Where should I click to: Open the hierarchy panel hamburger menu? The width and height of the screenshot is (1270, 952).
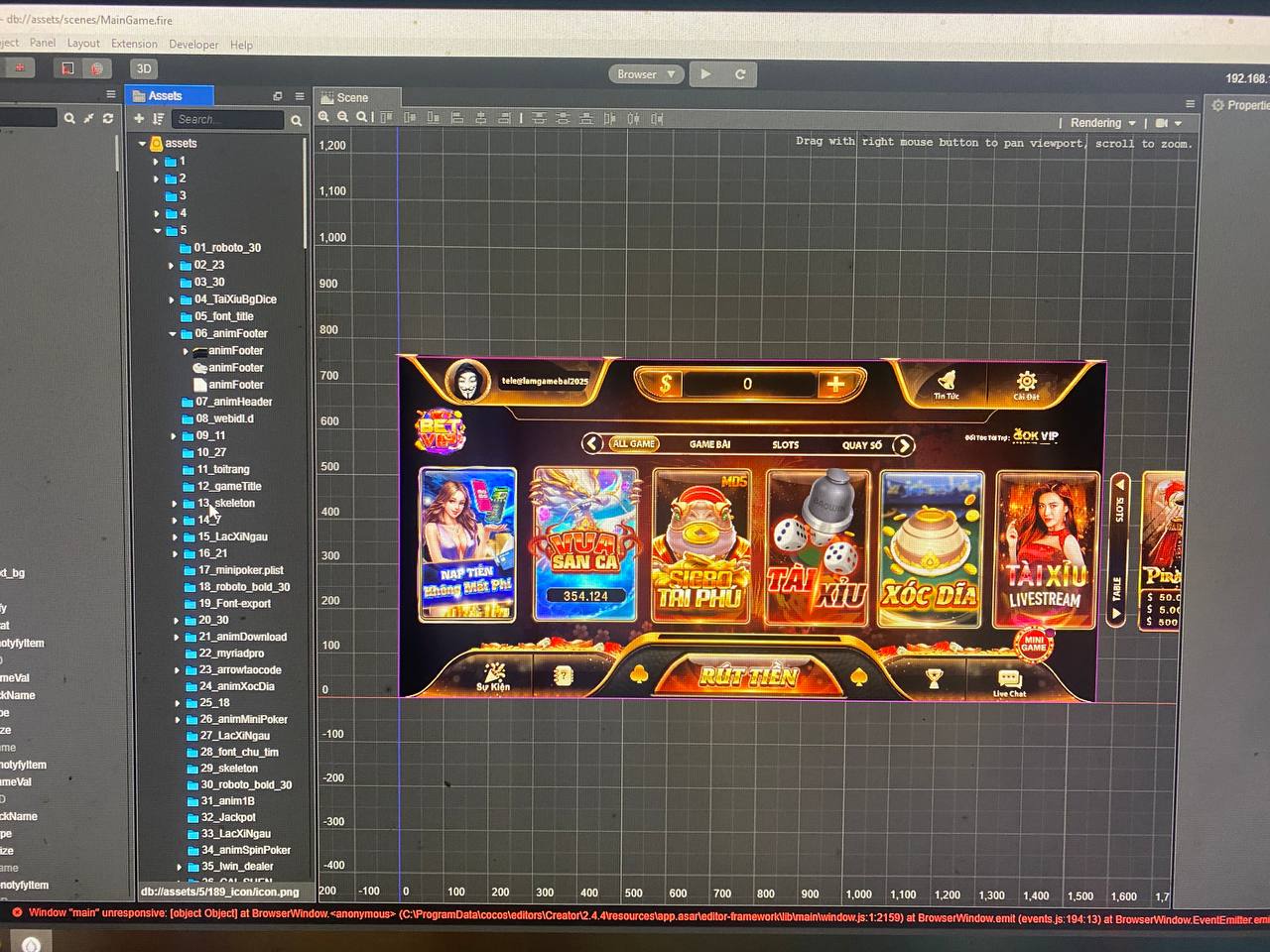(x=111, y=94)
